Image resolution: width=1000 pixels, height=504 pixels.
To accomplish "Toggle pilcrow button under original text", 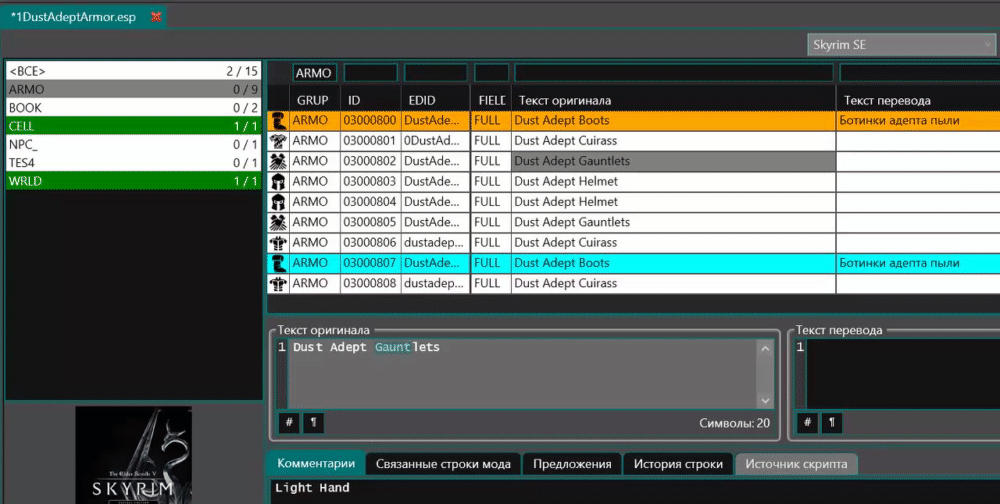I will pos(313,422).
